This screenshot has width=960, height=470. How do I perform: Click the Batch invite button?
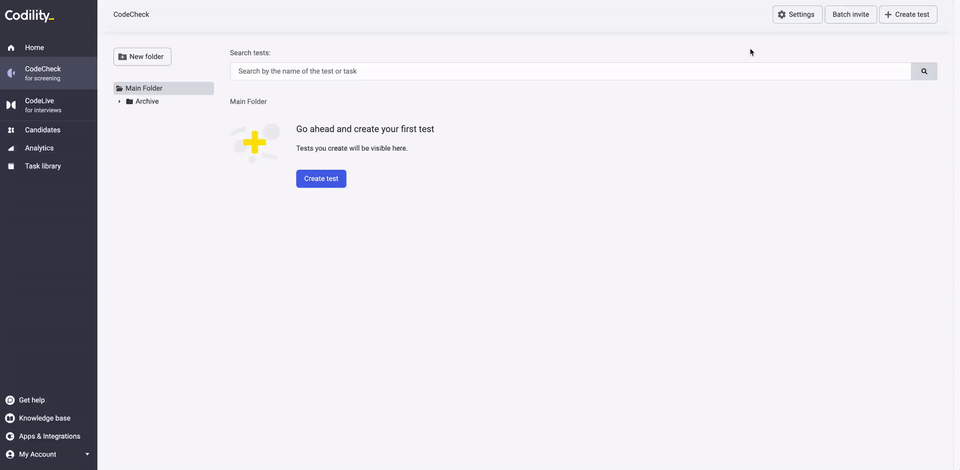click(850, 15)
